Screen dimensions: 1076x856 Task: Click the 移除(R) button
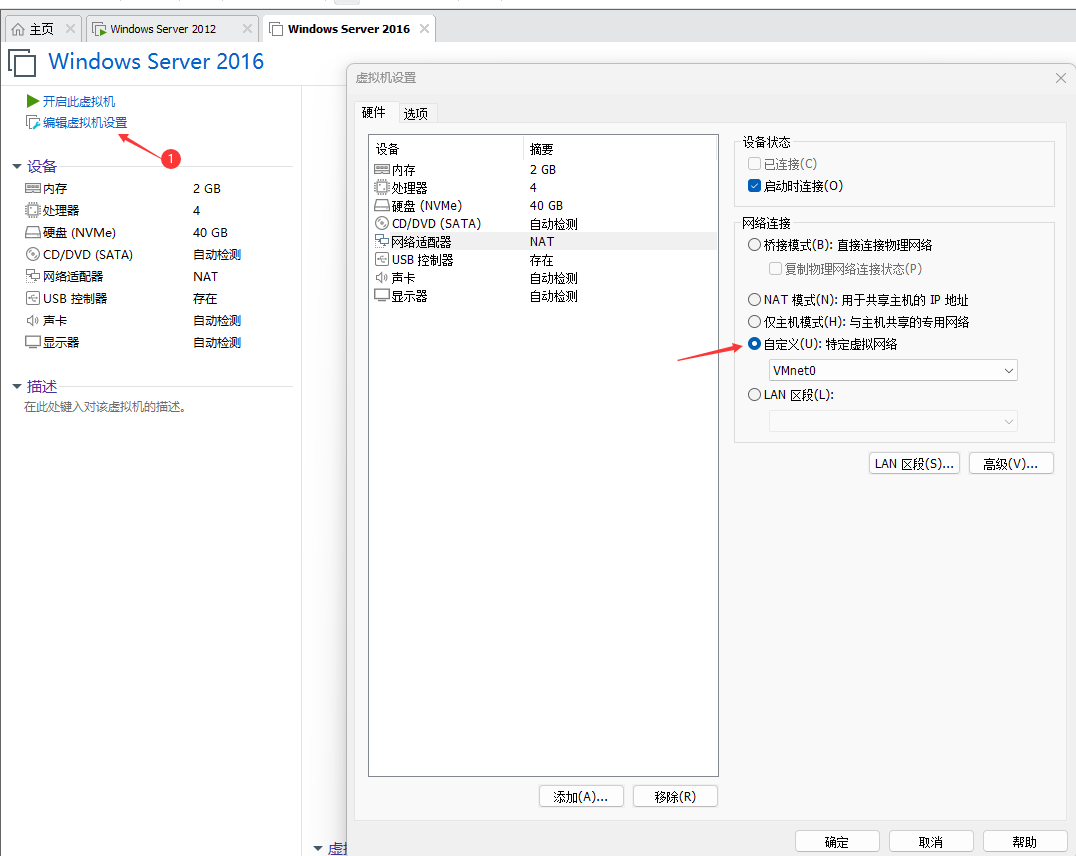click(x=675, y=796)
